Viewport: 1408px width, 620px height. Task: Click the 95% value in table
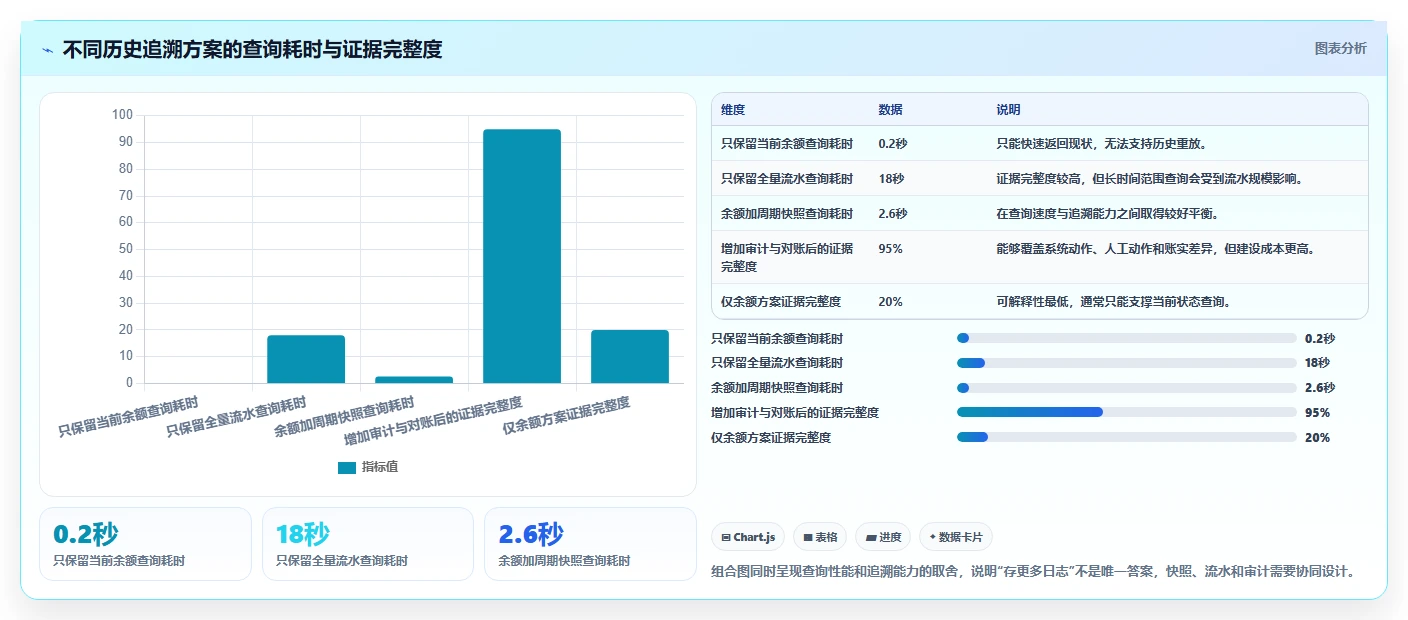click(890, 249)
